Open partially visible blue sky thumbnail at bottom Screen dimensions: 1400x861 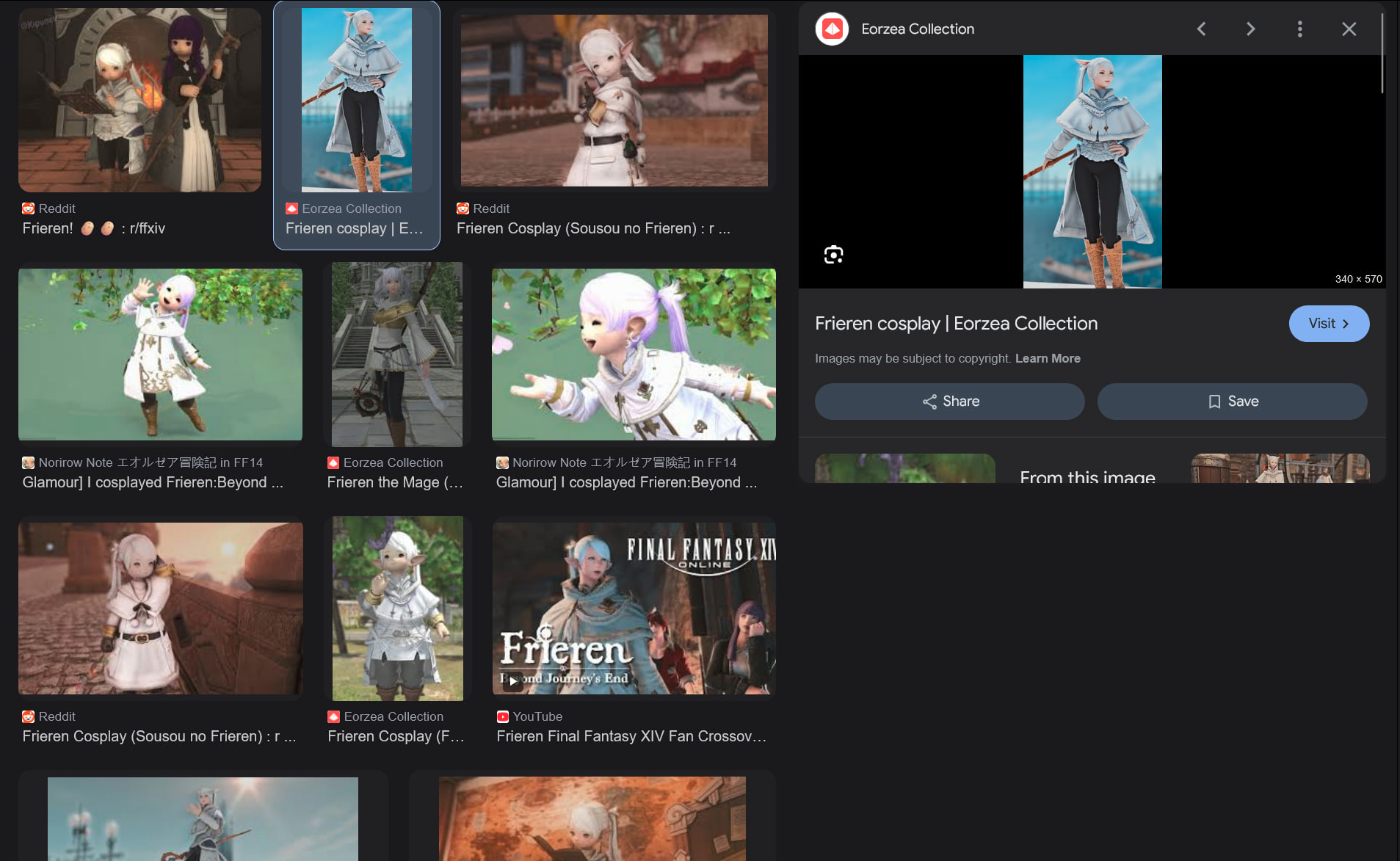point(203,818)
